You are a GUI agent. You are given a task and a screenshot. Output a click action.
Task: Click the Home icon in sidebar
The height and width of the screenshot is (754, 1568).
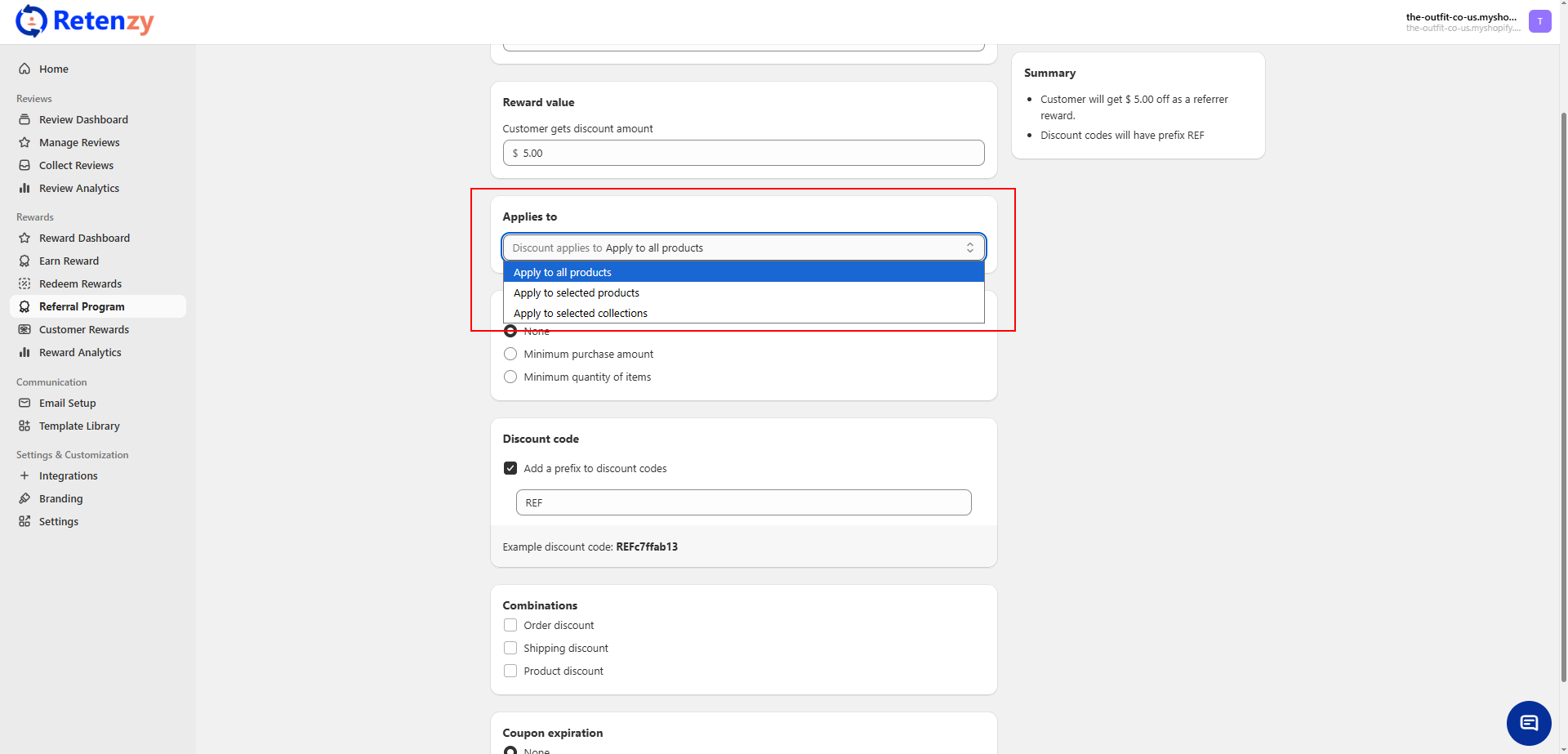(24, 69)
